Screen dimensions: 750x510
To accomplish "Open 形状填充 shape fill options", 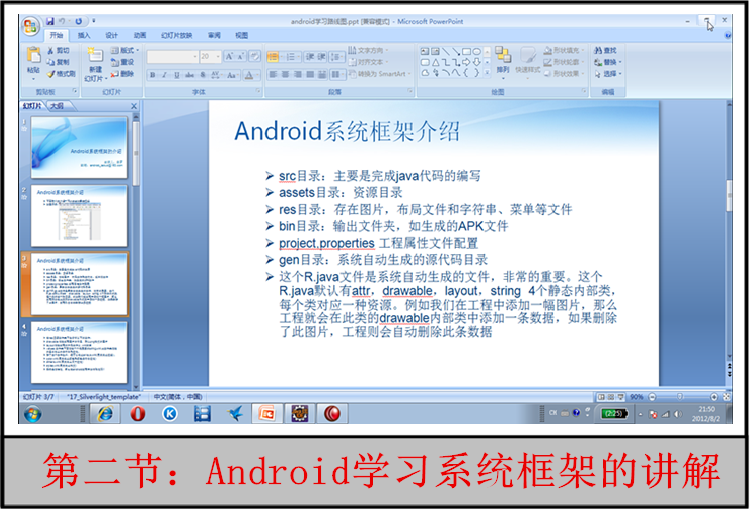I will [564, 50].
